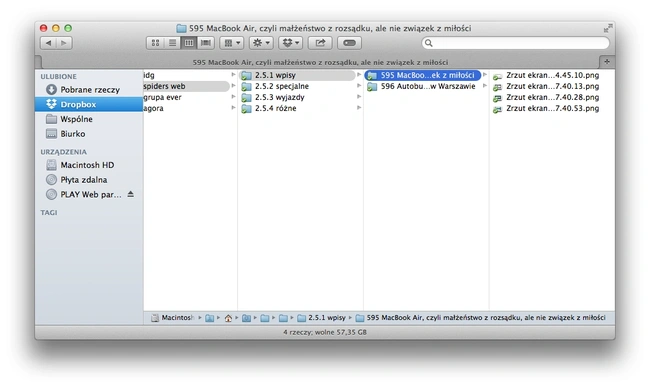The width and height of the screenshot is (650, 388).
Task: Select Macintosh HD device
Action: (89, 165)
